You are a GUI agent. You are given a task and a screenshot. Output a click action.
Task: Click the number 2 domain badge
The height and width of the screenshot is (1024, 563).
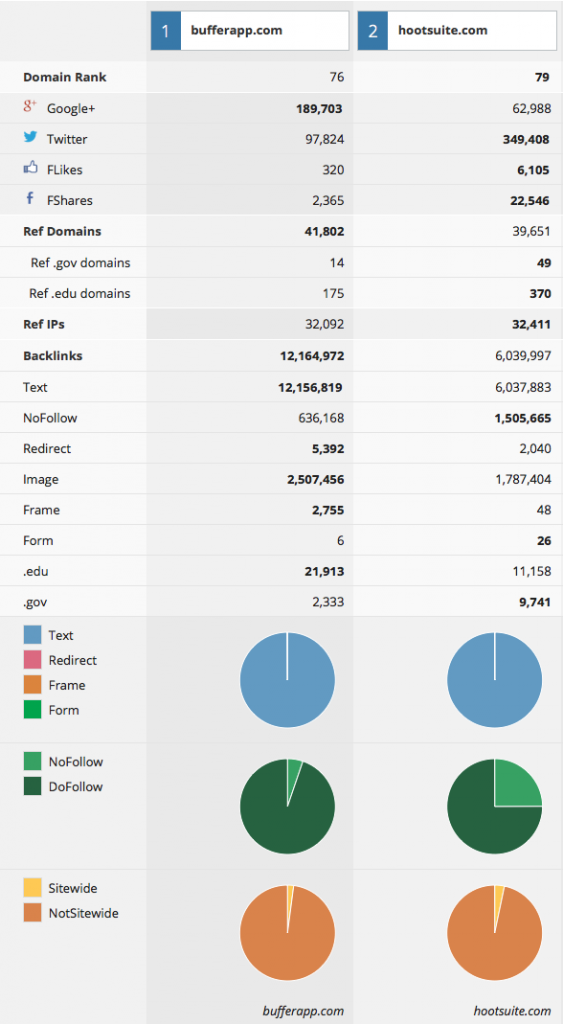point(373,30)
